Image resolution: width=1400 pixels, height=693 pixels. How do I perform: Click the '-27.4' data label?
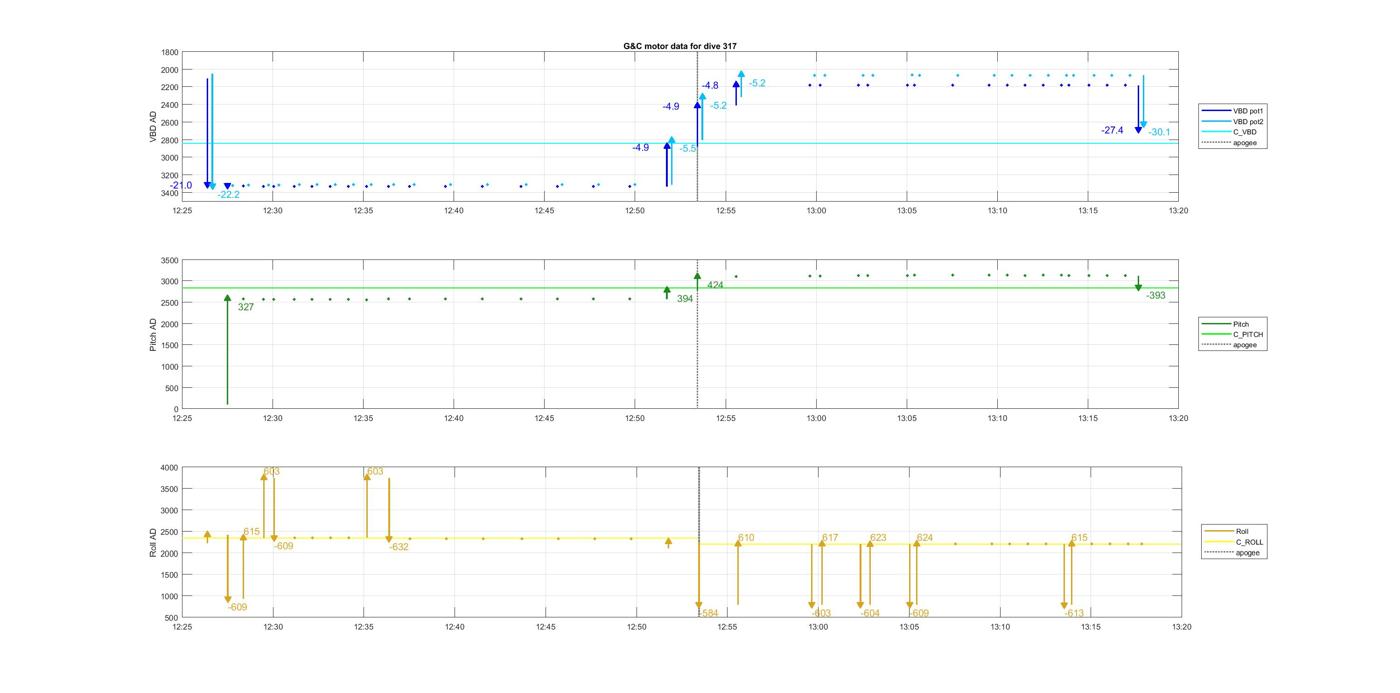[x=1112, y=130]
